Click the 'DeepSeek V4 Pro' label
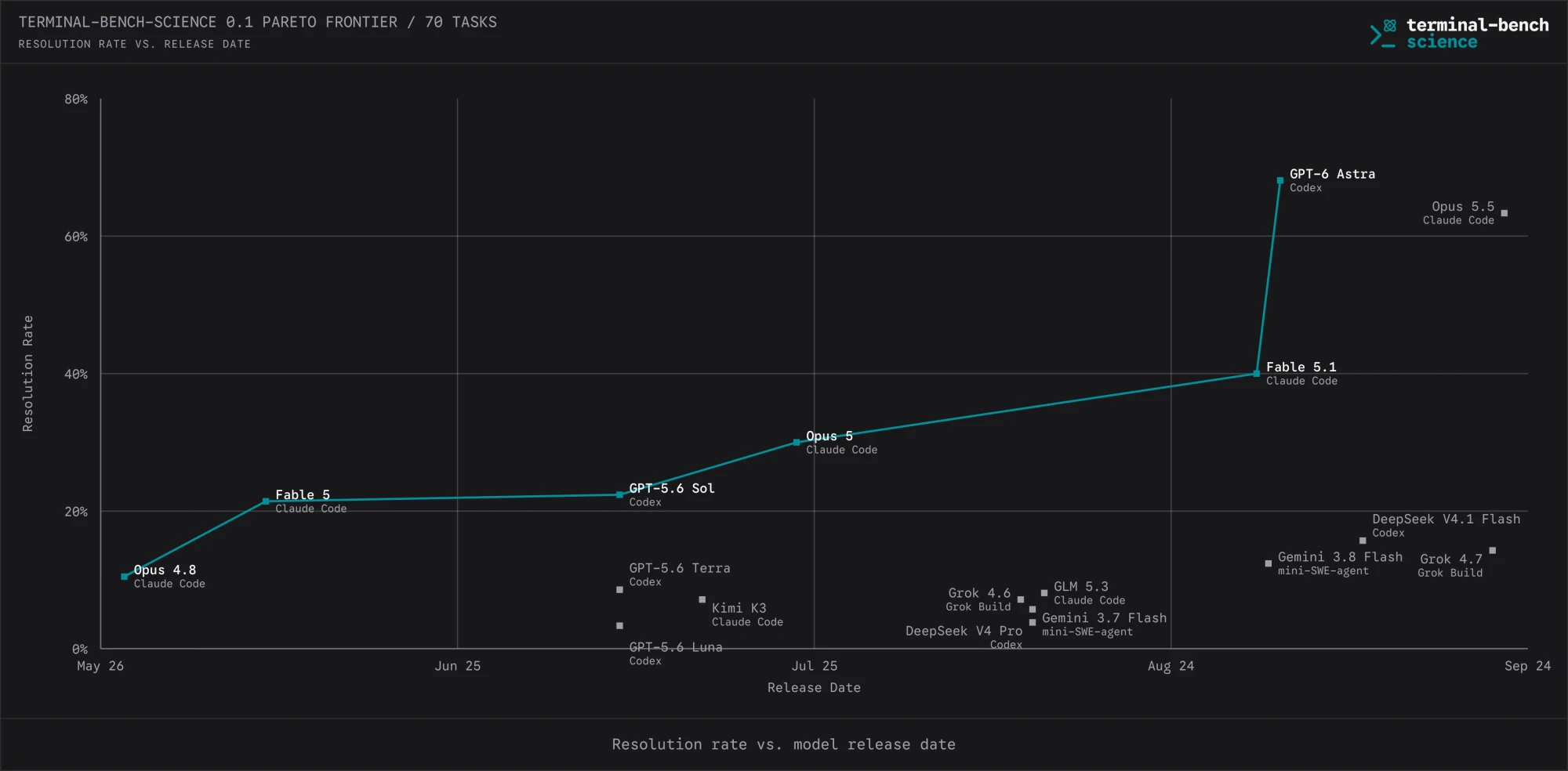This screenshot has width=1568, height=771. tap(964, 631)
